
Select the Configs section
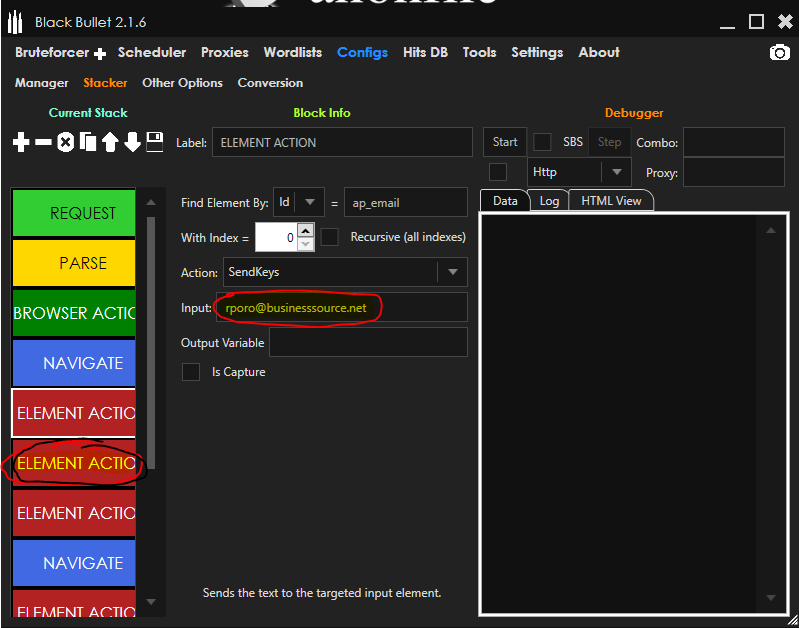coord(362,52)
